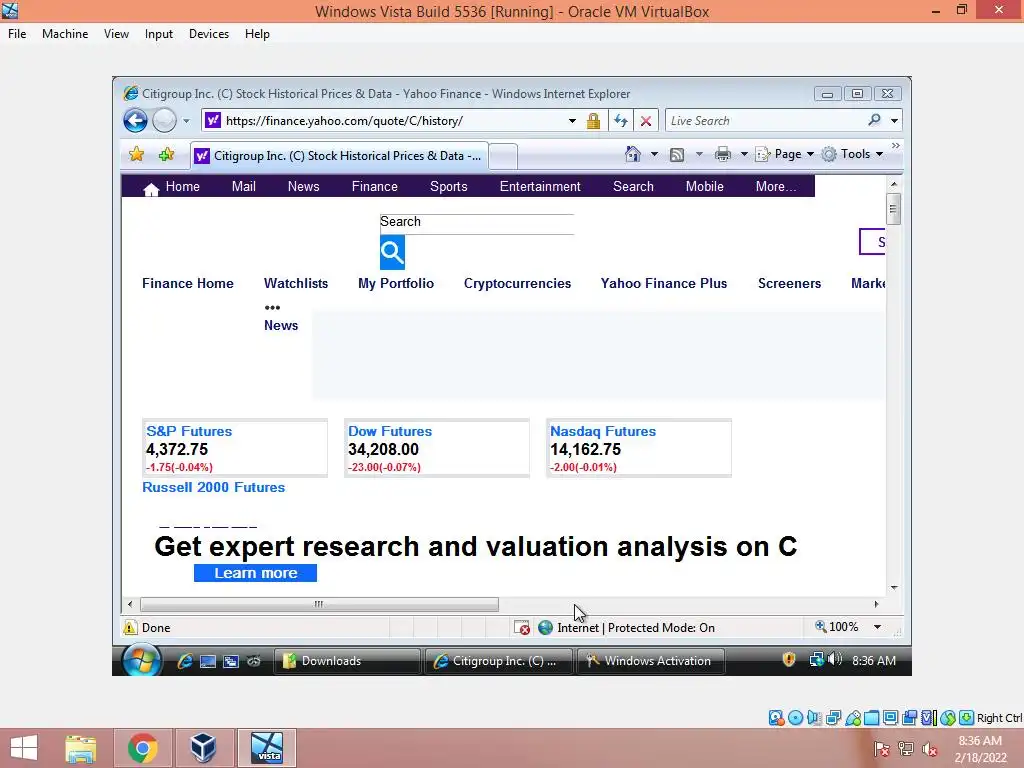Click VirtualBox audio indicator icon
The image size is (1024, 768).
[814, 718]
